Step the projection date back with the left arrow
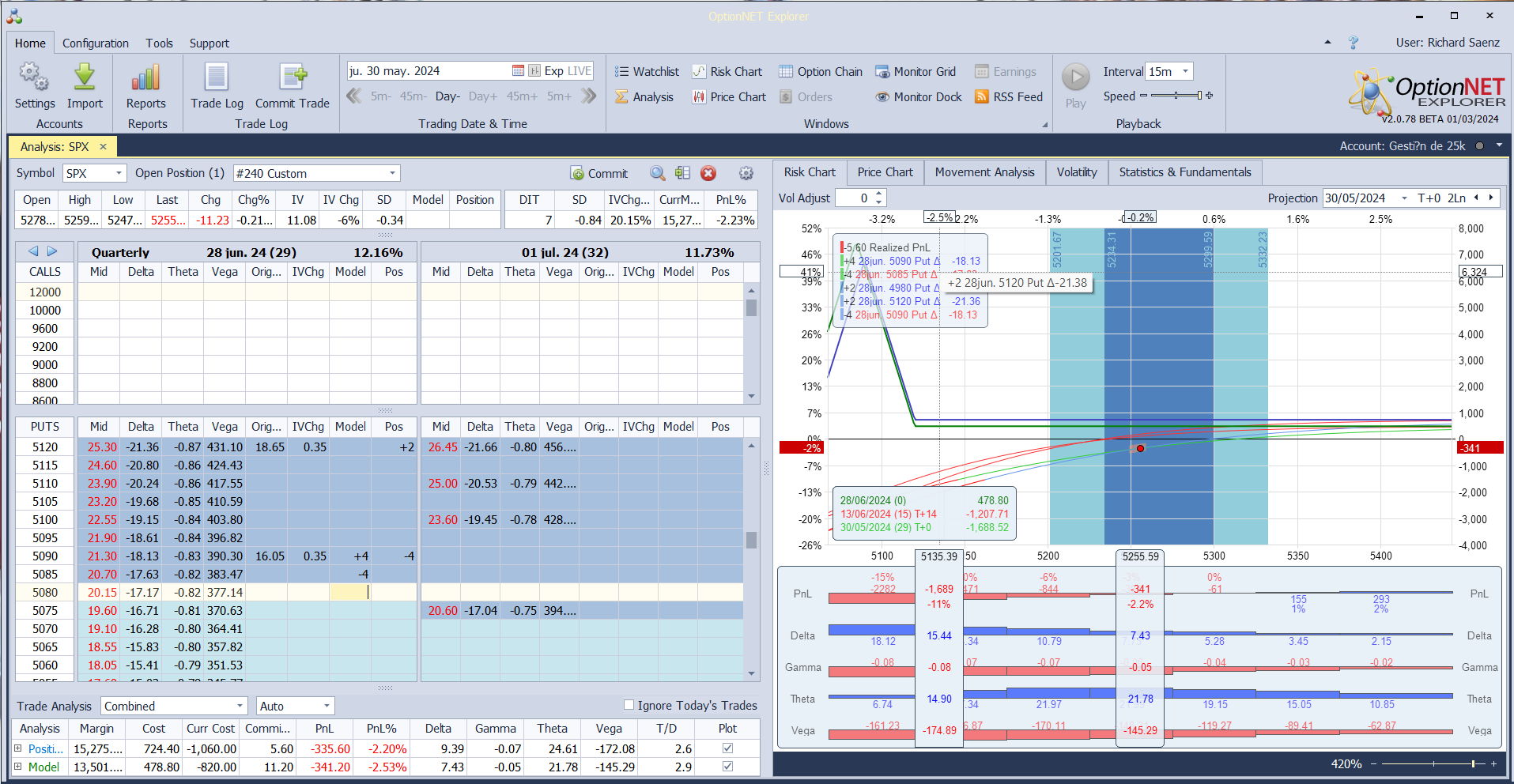1514x784 pixels. (1475, 198)
